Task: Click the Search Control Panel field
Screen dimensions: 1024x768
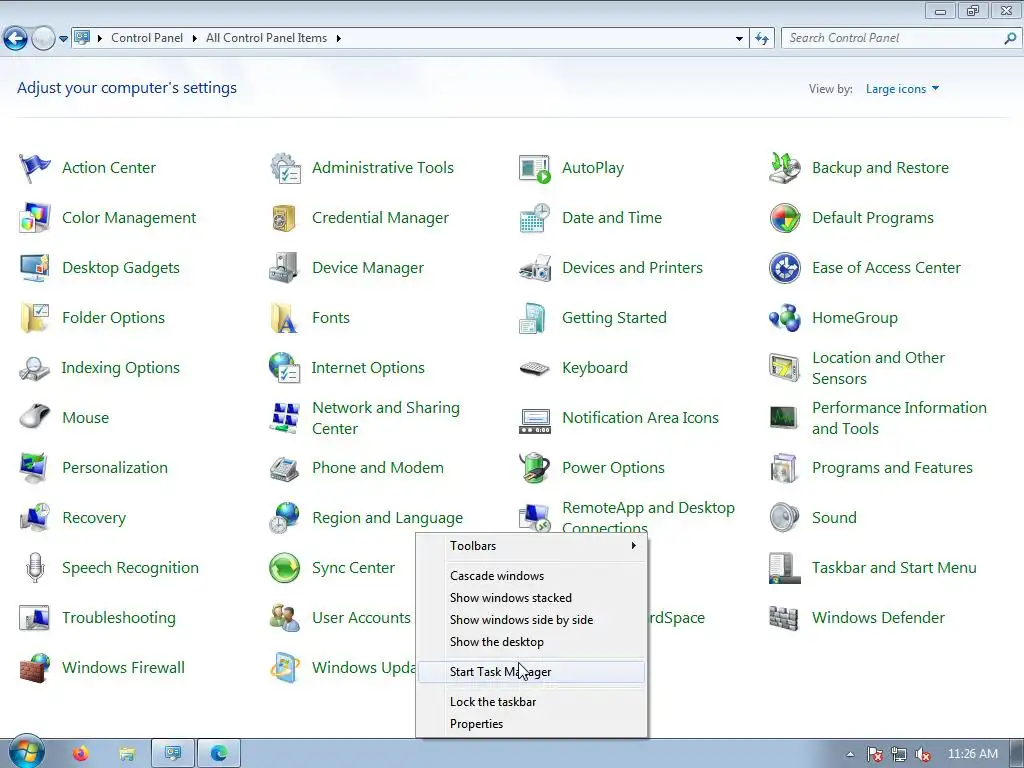Action: point(900,39)
